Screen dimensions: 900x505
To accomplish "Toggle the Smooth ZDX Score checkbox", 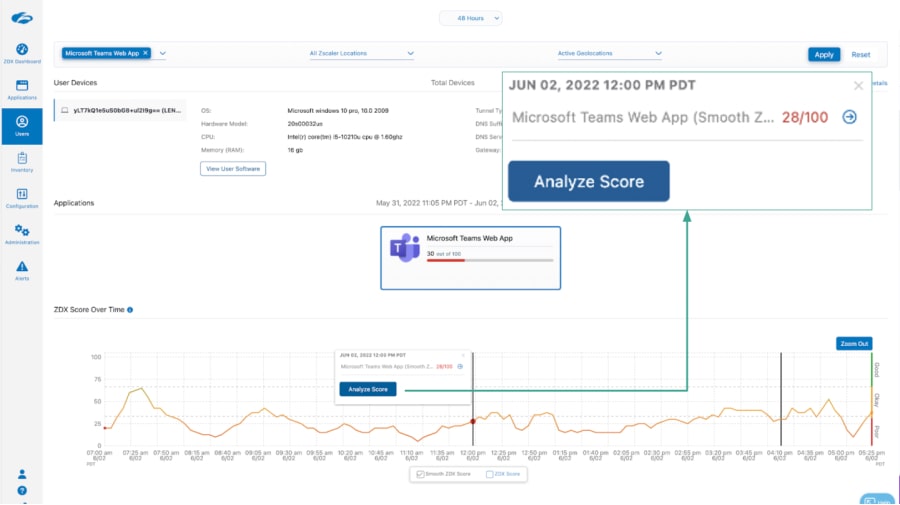I will click(421, 474).
